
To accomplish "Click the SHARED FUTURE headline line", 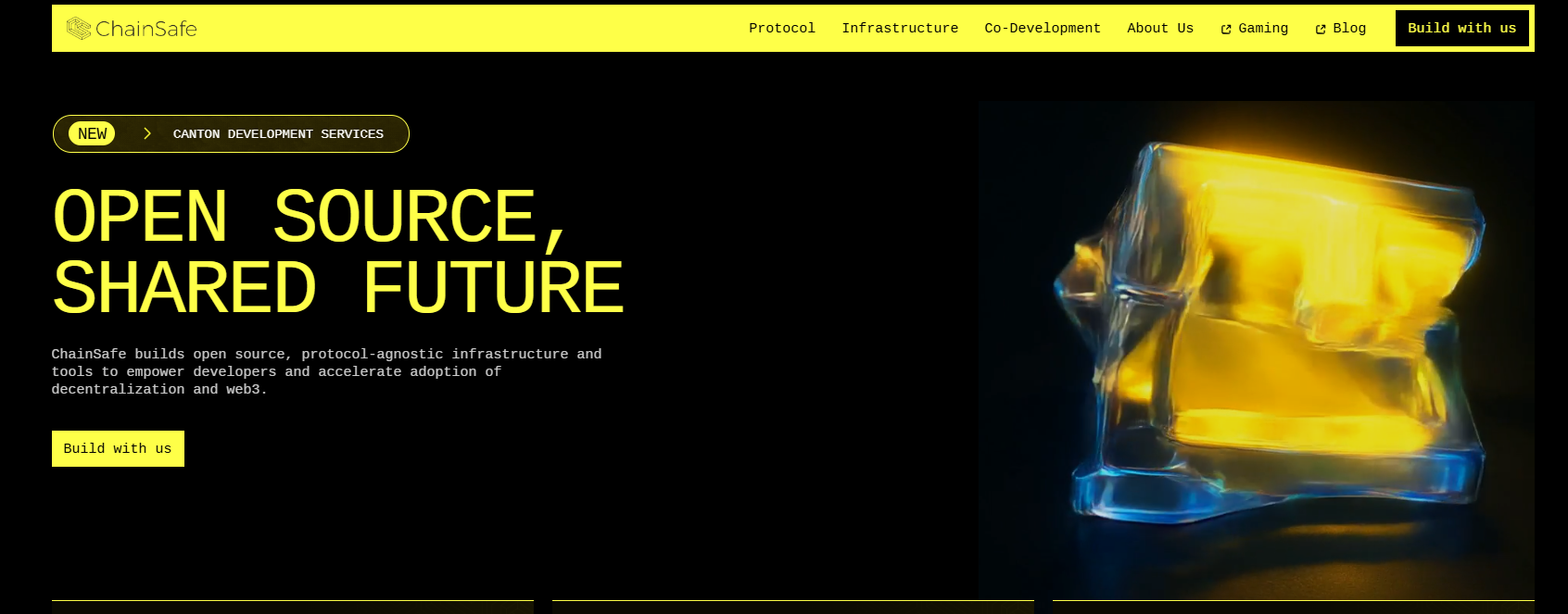I will 338,288.
